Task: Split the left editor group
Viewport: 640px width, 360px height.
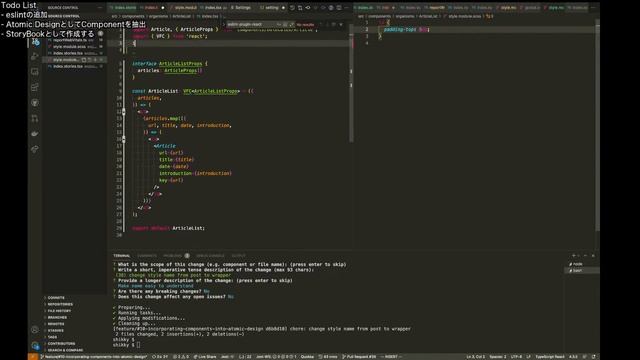Action: pos(339,8)
